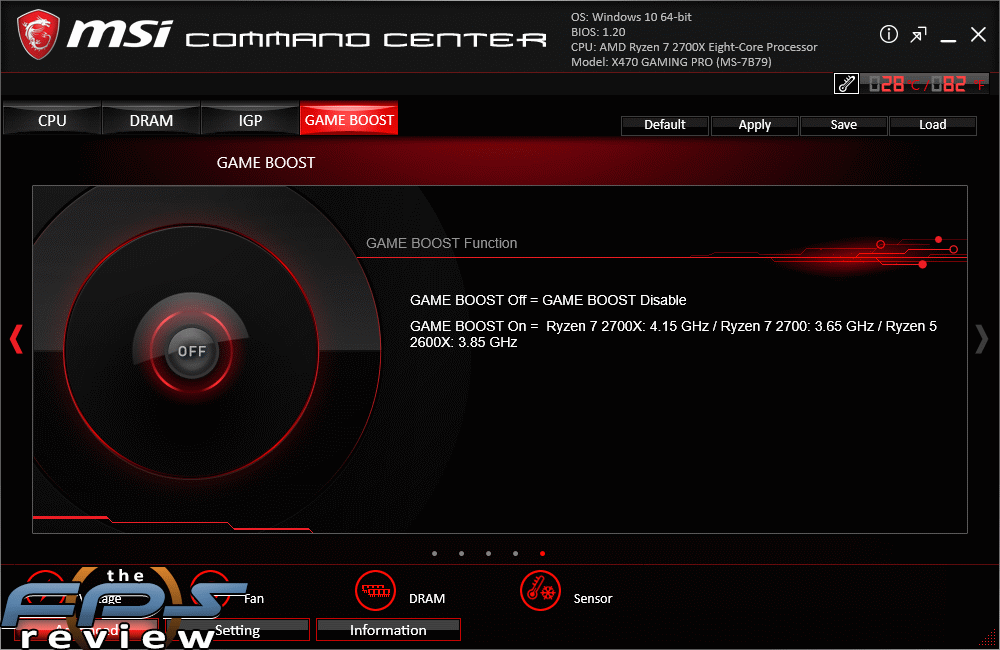
Task: Click the Default button
Action: [x=664, y=125]
